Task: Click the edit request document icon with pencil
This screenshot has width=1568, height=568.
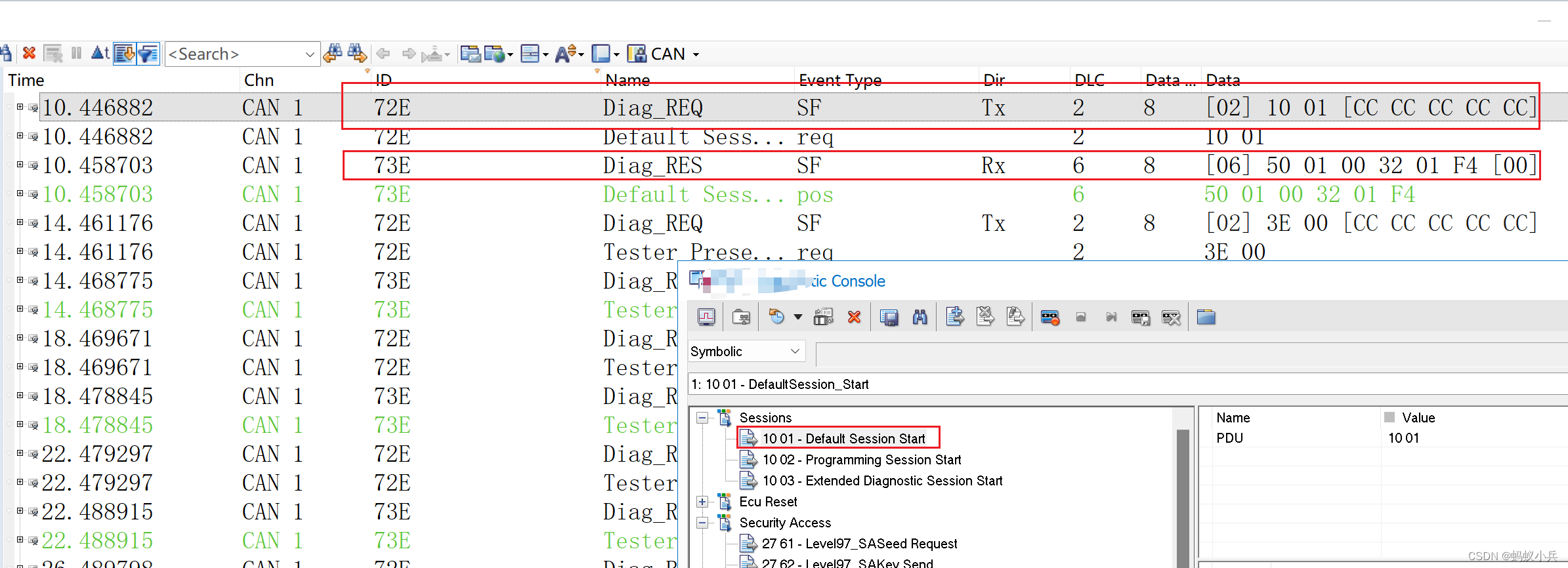Action: pos(1015,317)
